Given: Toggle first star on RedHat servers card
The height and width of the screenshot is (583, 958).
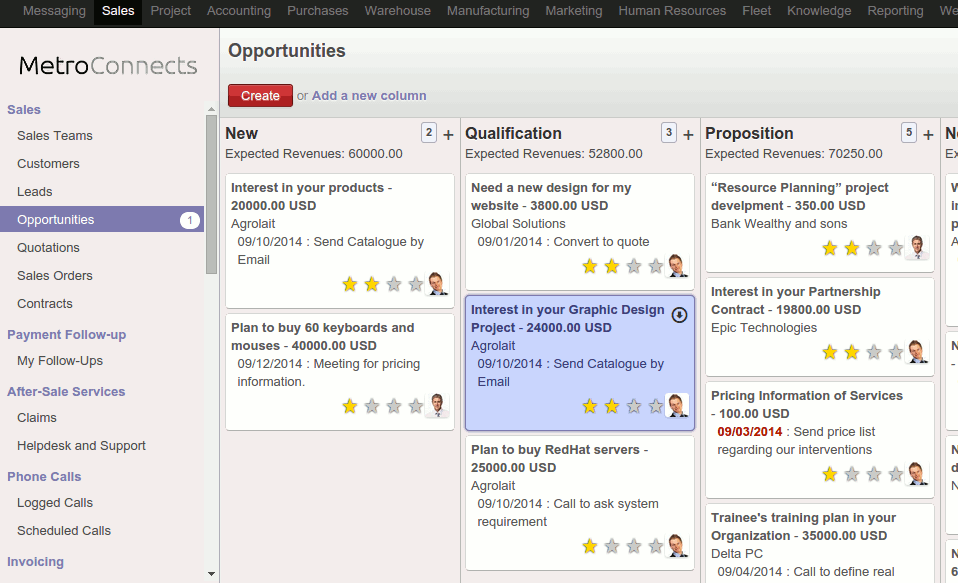Looking at the screenshot, I should coord(590,546).
